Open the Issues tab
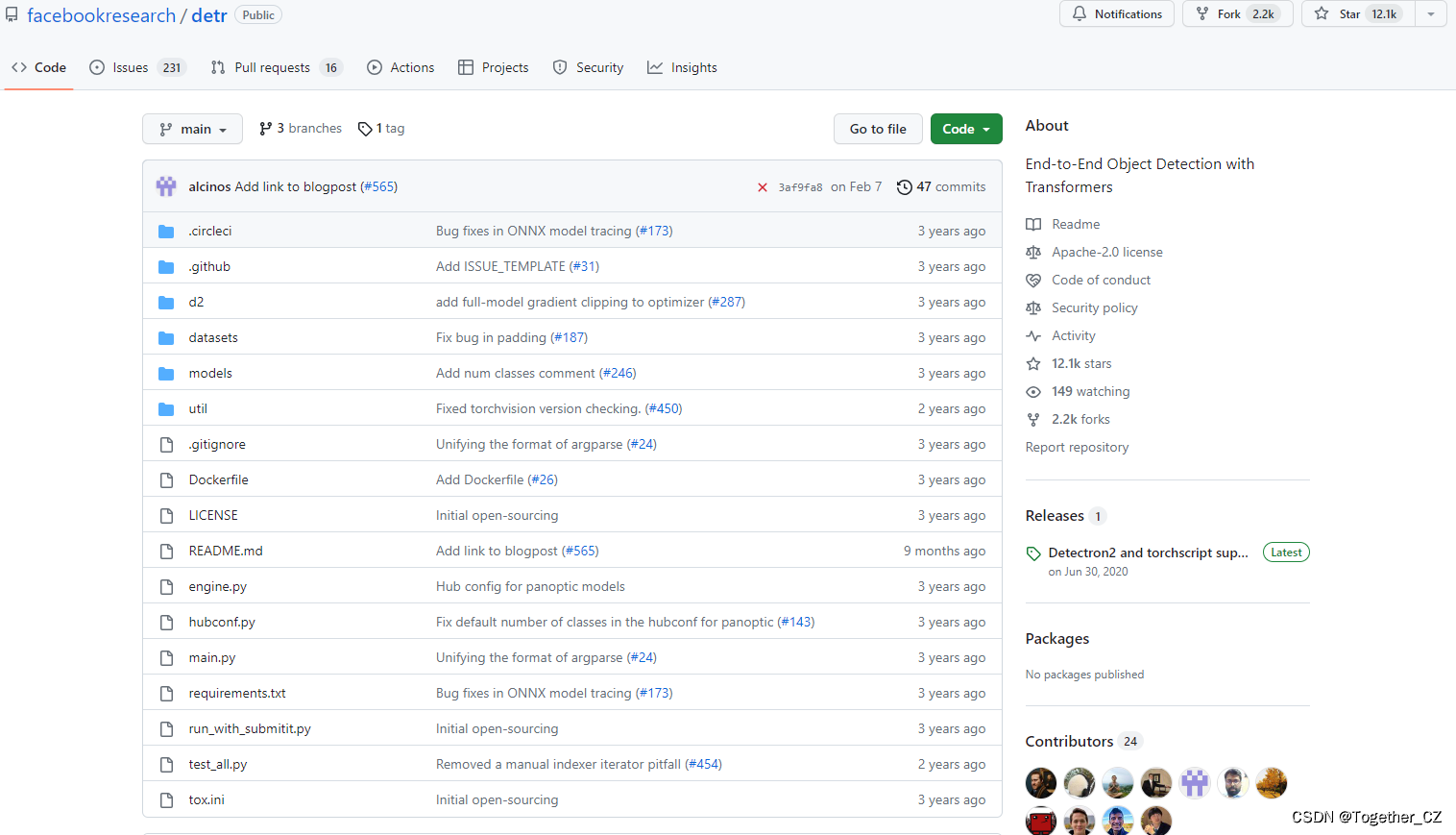This screenshot has height=835, width=1456. point(137,67)
